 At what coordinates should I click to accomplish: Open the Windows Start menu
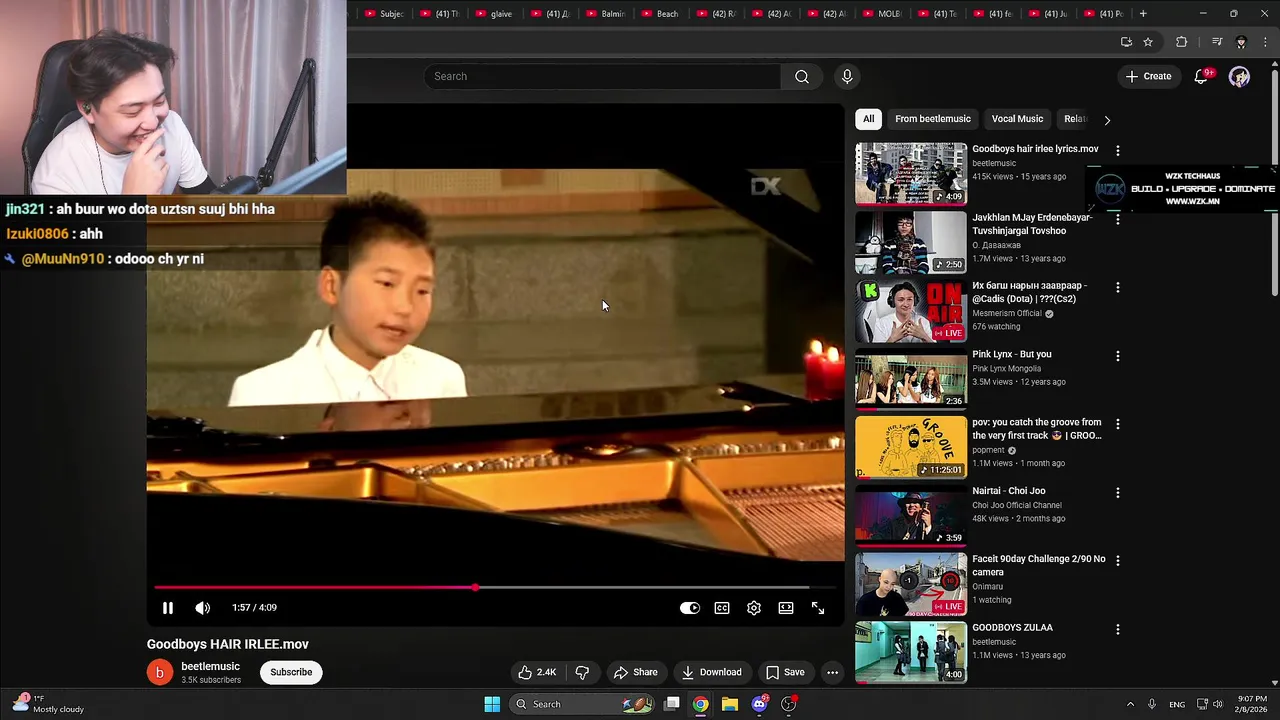click(x=492, y=704)
